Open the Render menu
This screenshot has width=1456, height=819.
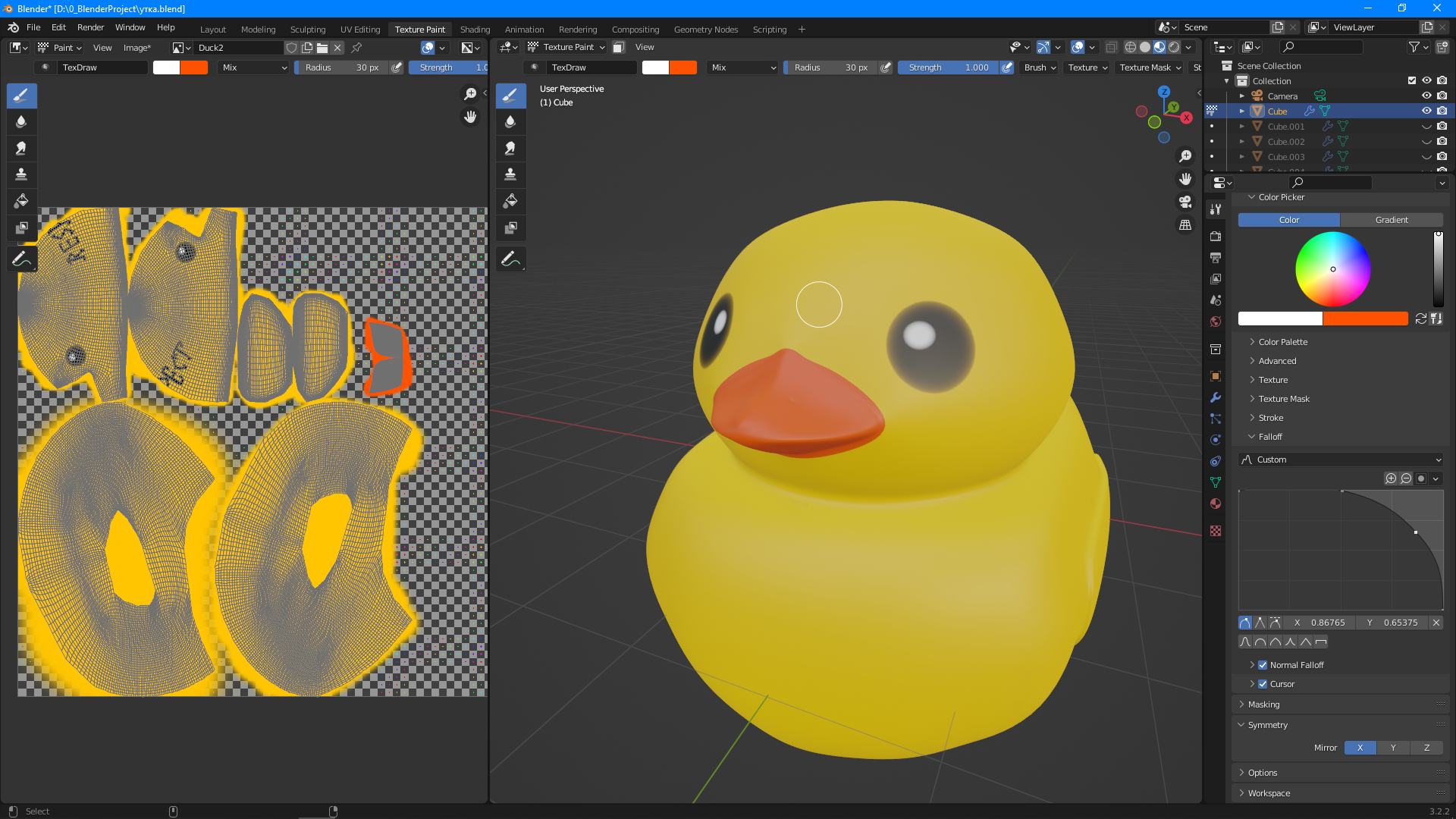[x=90, y=27]
